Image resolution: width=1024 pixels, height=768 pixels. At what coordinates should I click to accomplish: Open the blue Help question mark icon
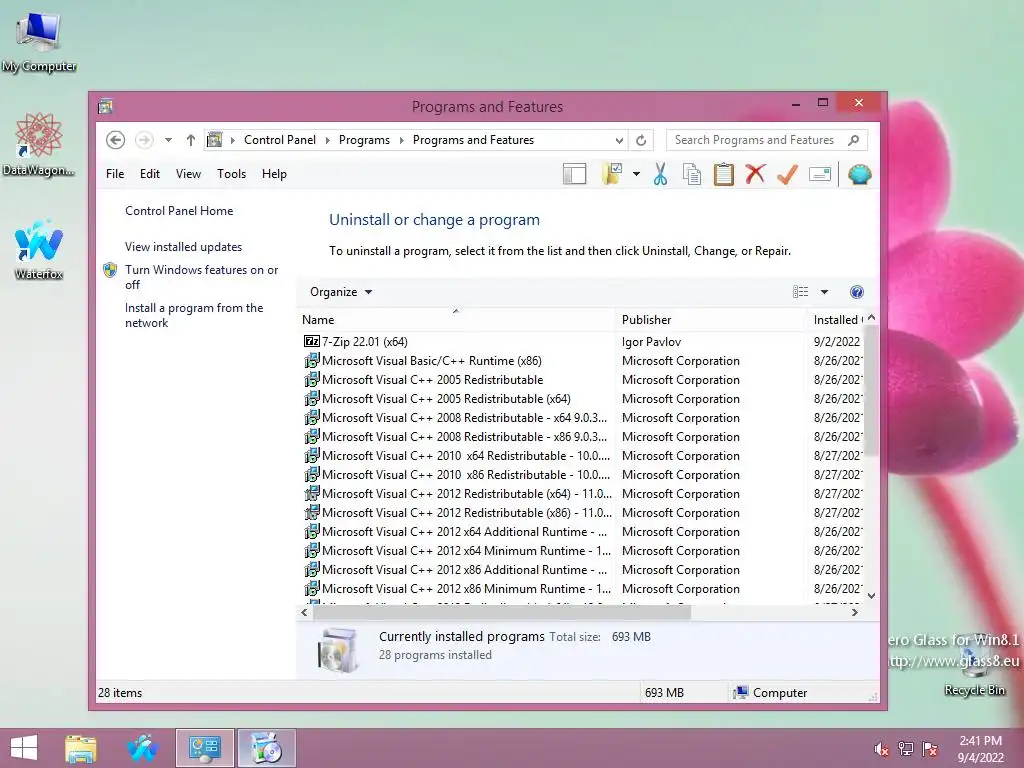click(857, 292)
